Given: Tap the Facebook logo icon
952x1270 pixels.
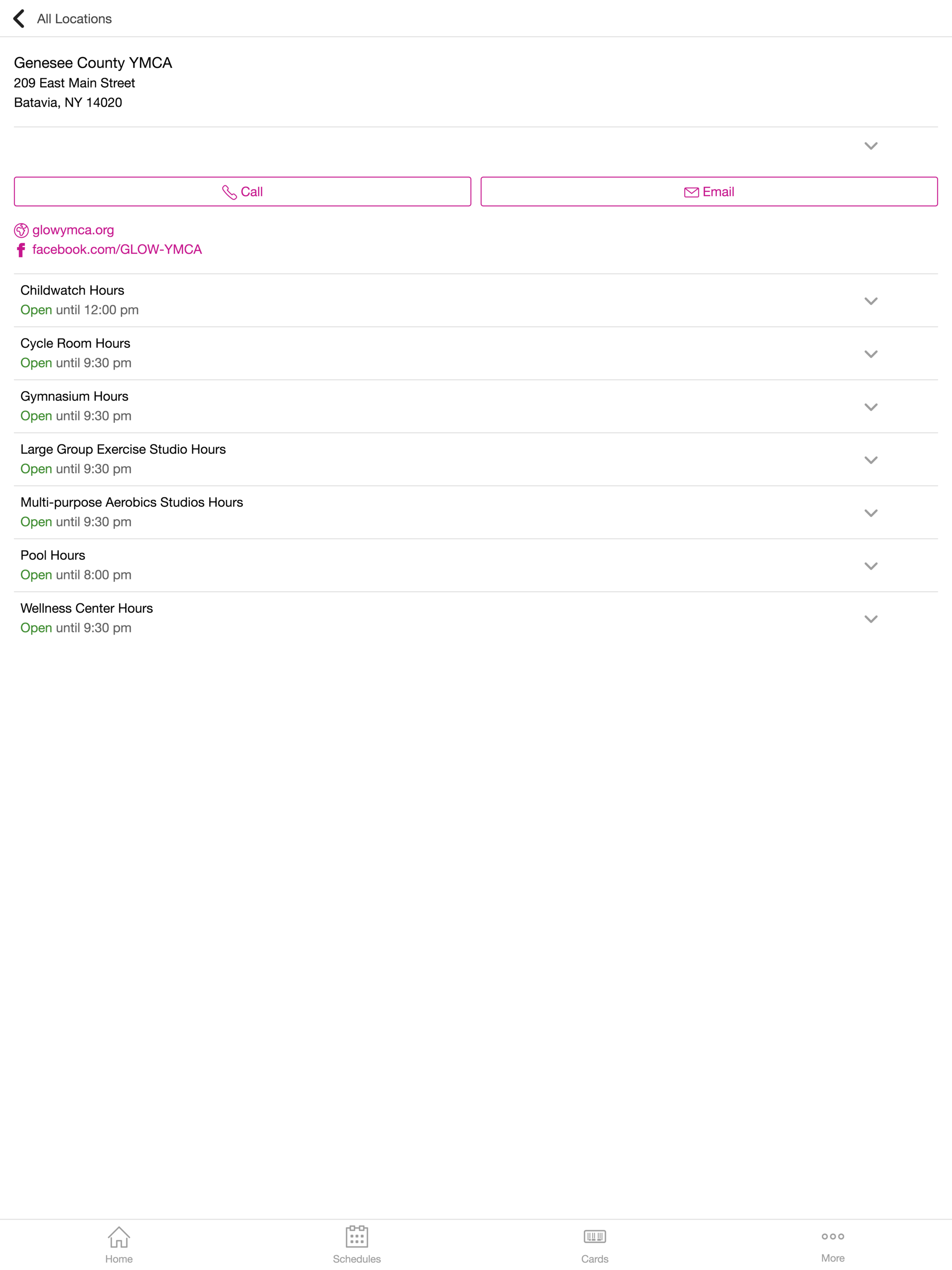Looking at the screenshot, I should 21,250.
